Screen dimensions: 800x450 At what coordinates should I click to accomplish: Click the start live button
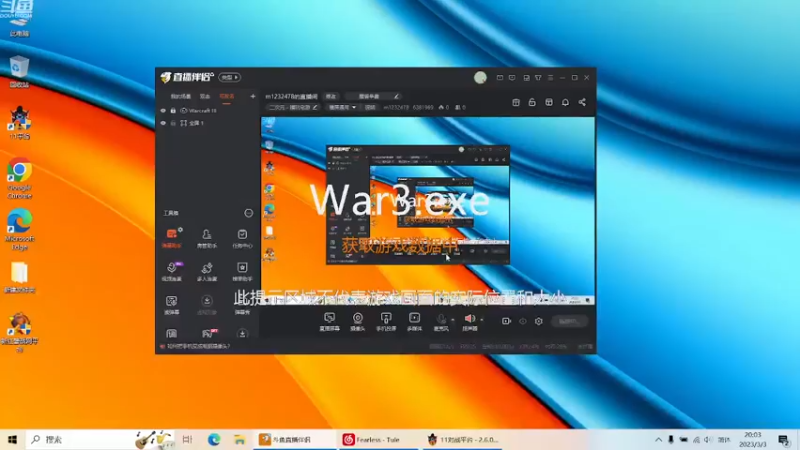tap(569, 321)
